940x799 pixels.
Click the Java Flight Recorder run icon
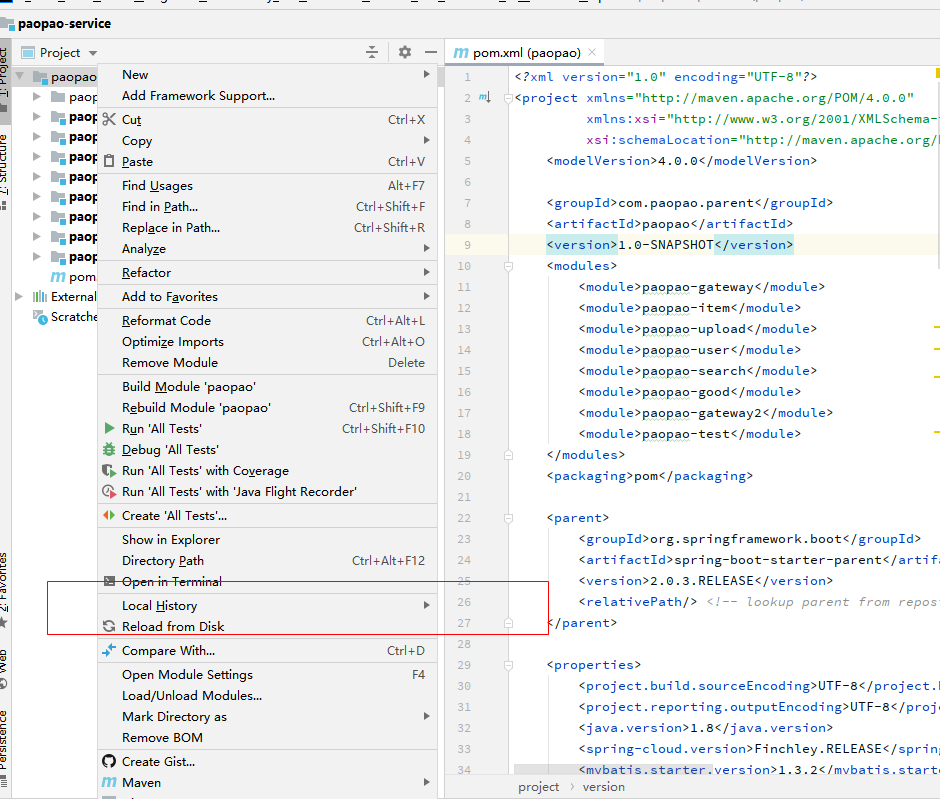109,492
